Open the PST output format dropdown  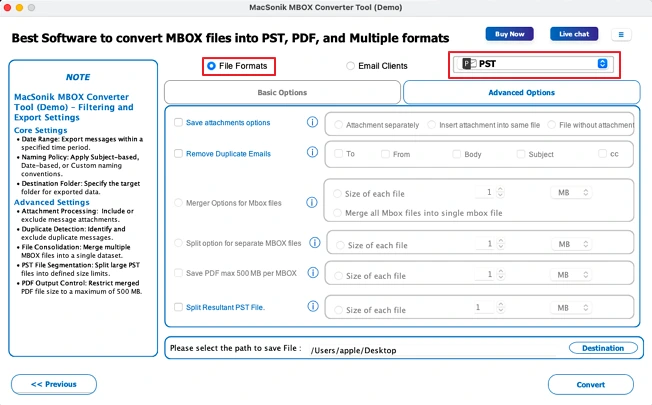[533, 64]
